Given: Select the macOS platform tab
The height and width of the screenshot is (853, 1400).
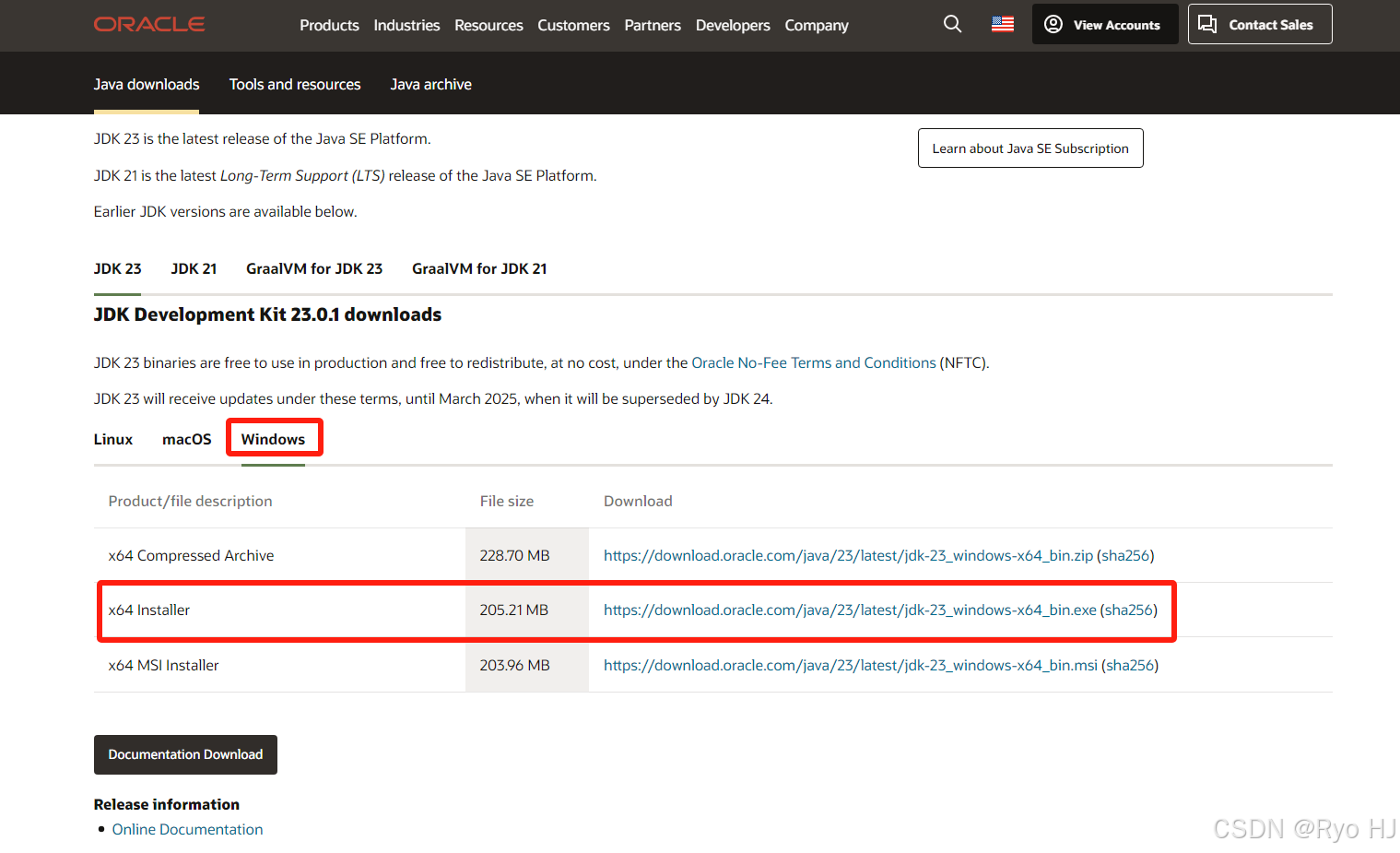Looking at the screenshot, I should (x=187, y=439).
